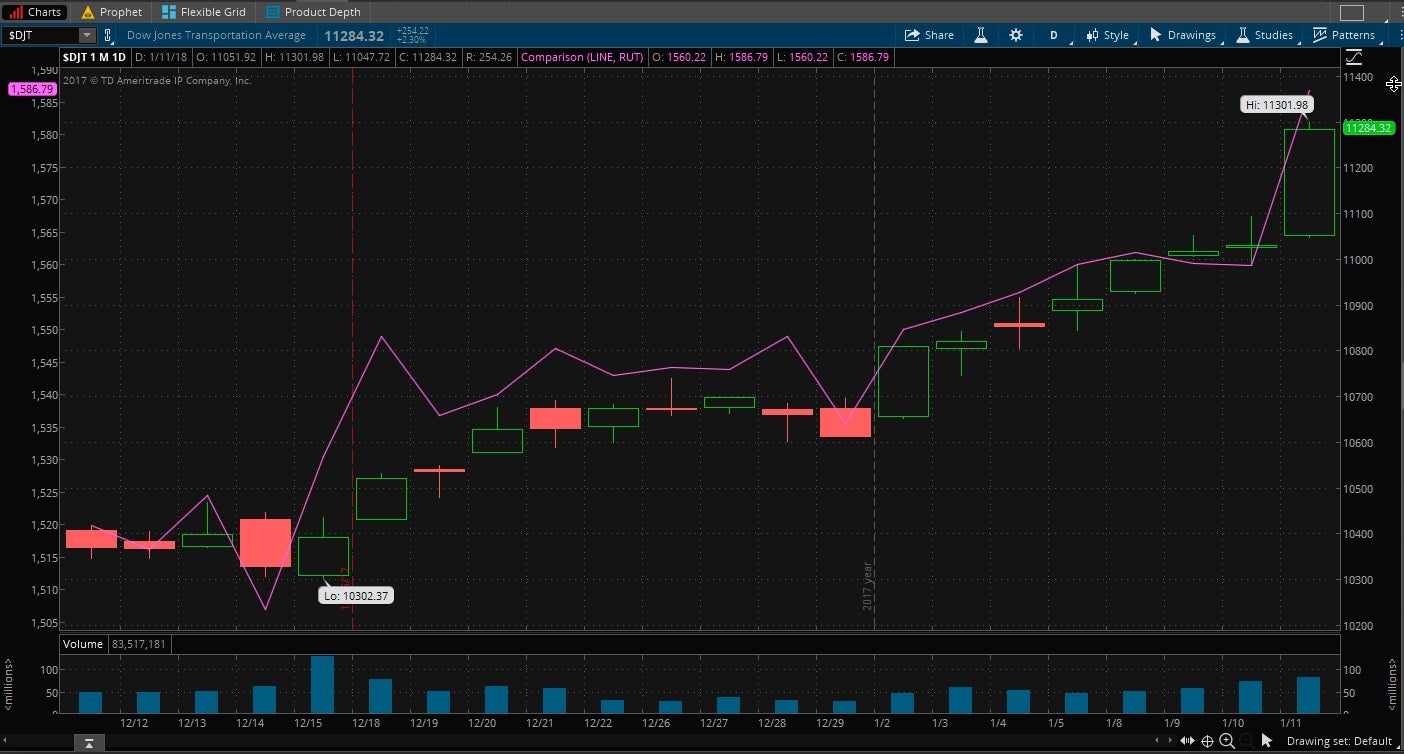Click the Share button

929,35
